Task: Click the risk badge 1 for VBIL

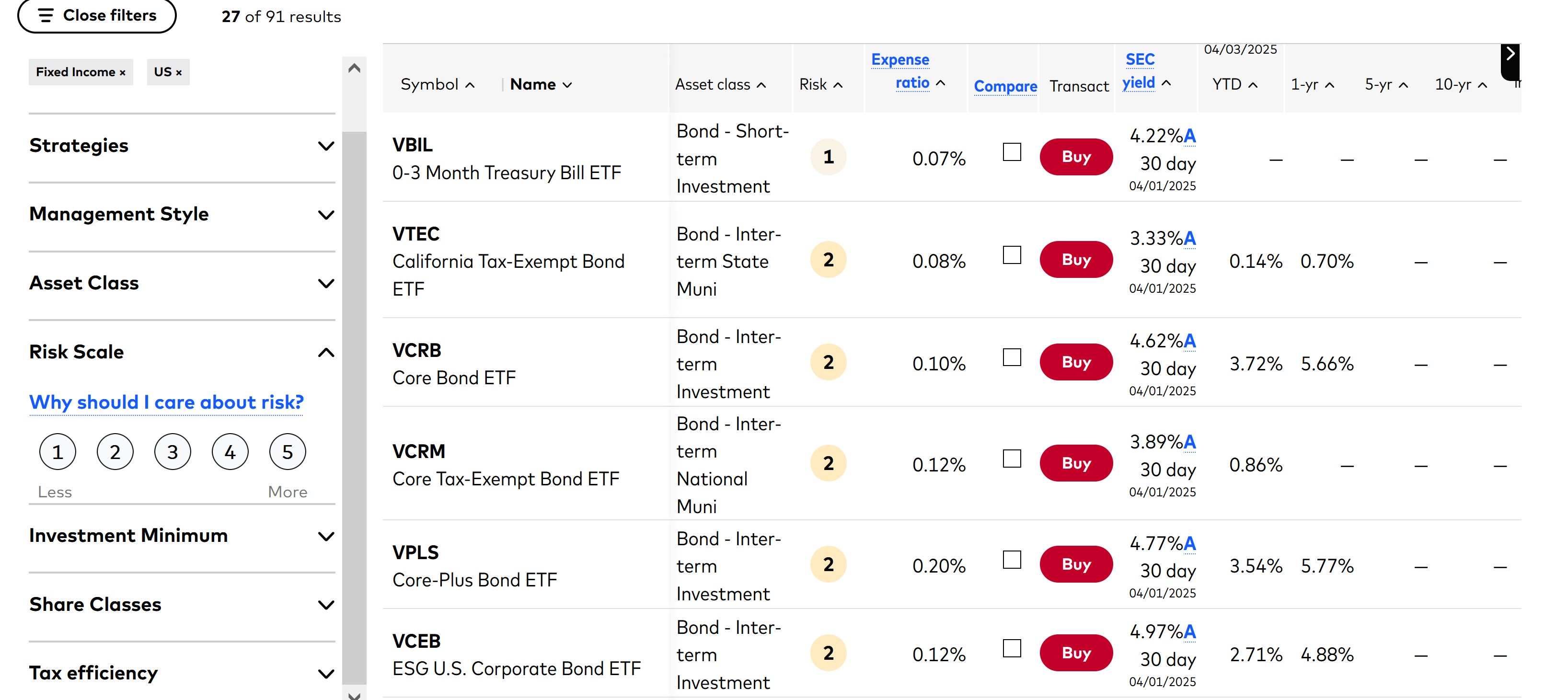Action: point(829,157)
